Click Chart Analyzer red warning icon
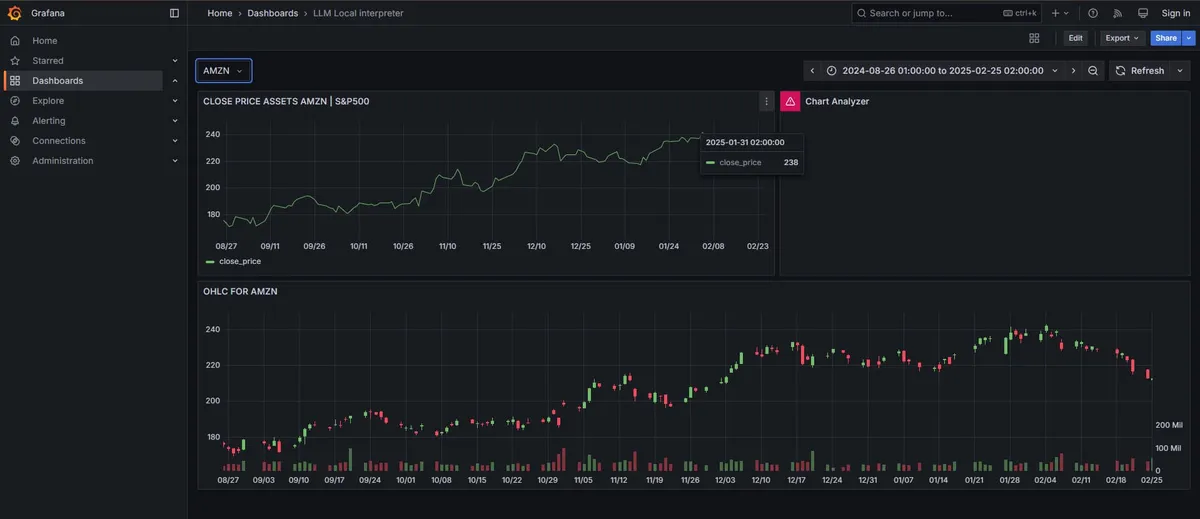1200x519 pixels. pos(790,101)
